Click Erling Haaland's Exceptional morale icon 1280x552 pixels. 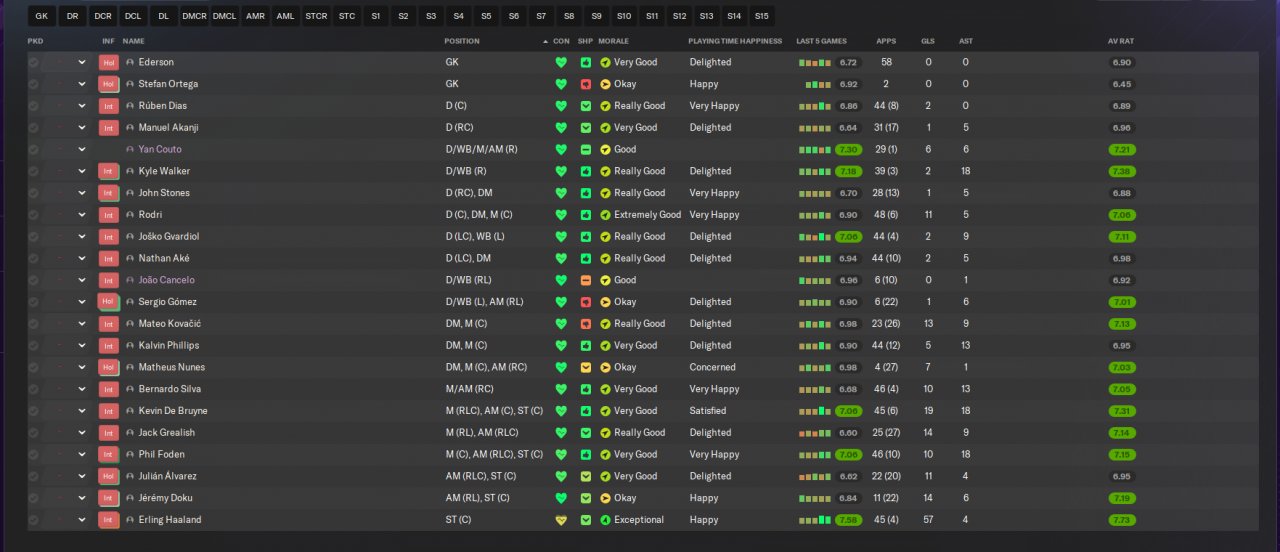click(x=605, y=520)
